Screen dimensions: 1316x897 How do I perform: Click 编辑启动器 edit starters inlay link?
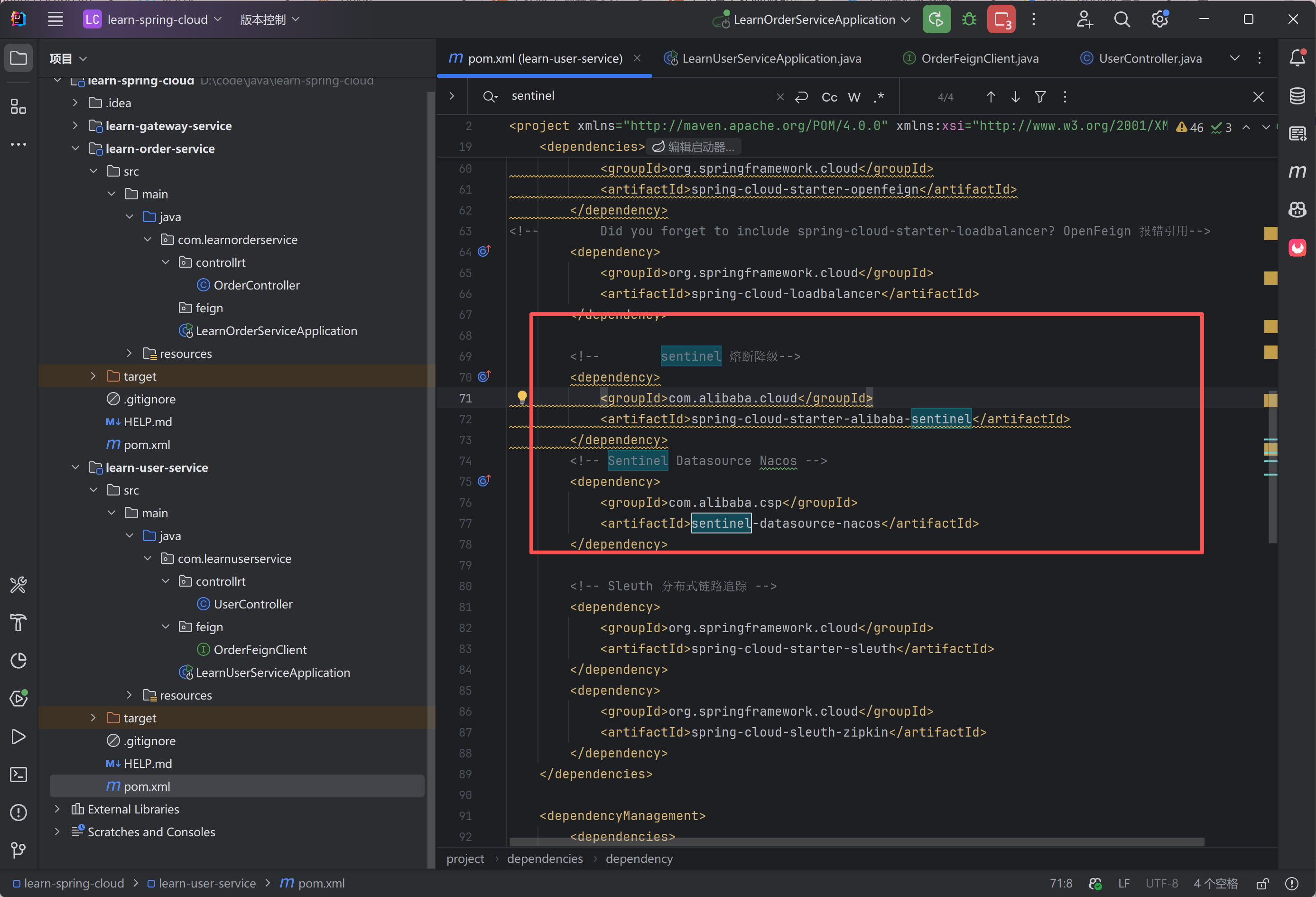point(694,147)
